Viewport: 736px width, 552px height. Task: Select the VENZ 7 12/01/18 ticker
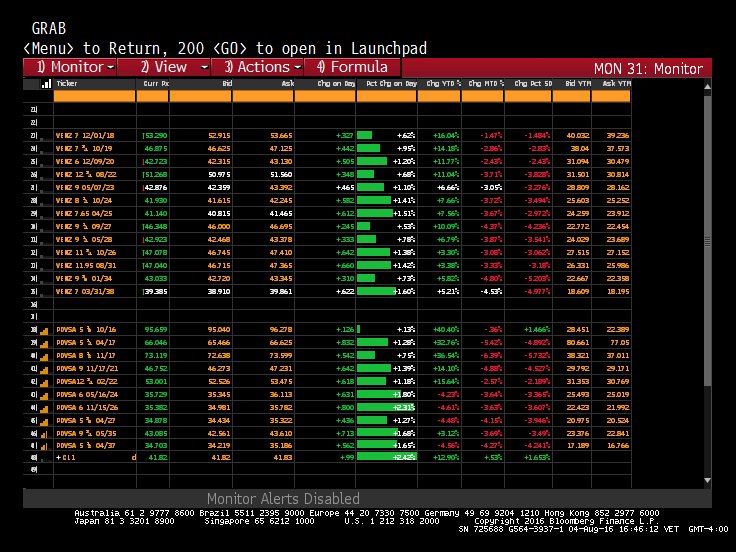pyautogui.click(x=85, y=136)
